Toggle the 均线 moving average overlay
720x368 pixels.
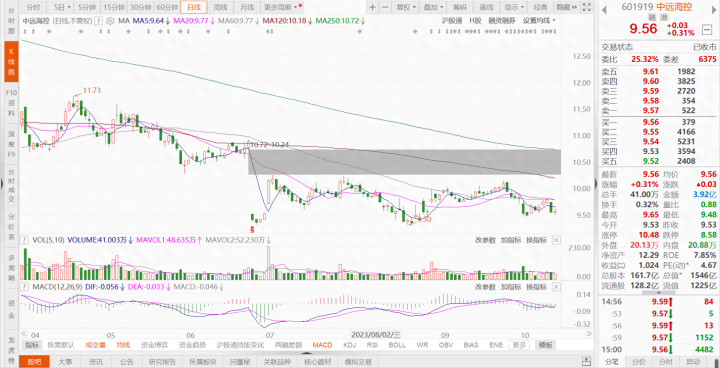click(124, 345)
